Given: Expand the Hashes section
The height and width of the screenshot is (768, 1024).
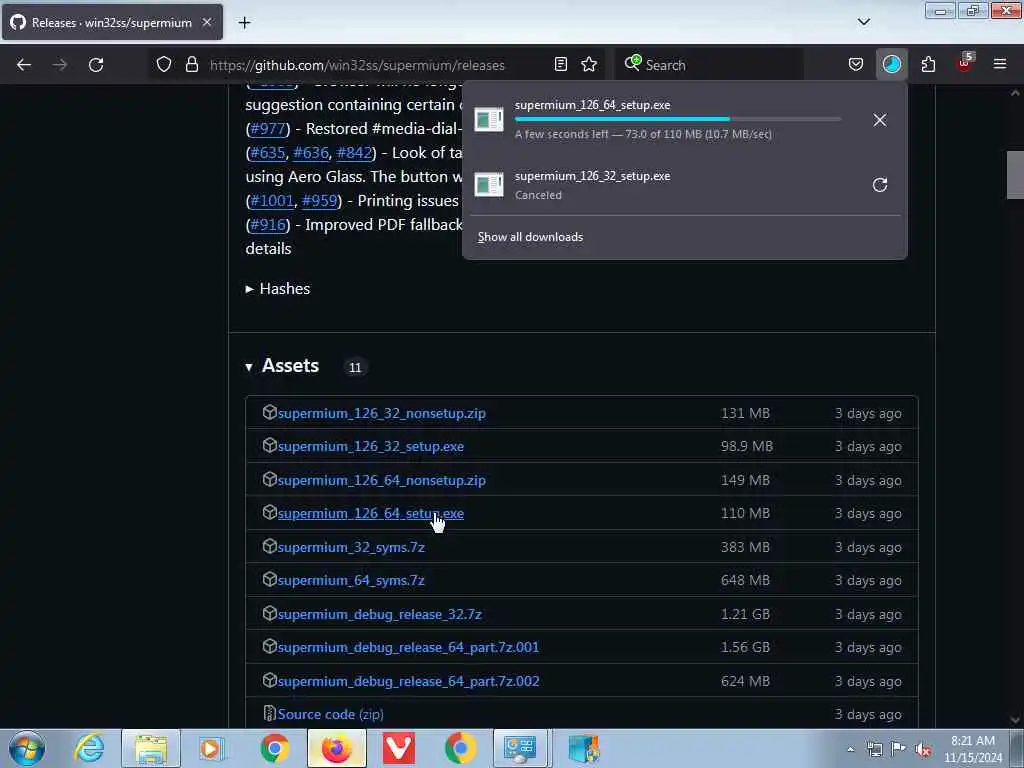Looking at the screenshot, I should pyautogui.click(x=278, y=289).
